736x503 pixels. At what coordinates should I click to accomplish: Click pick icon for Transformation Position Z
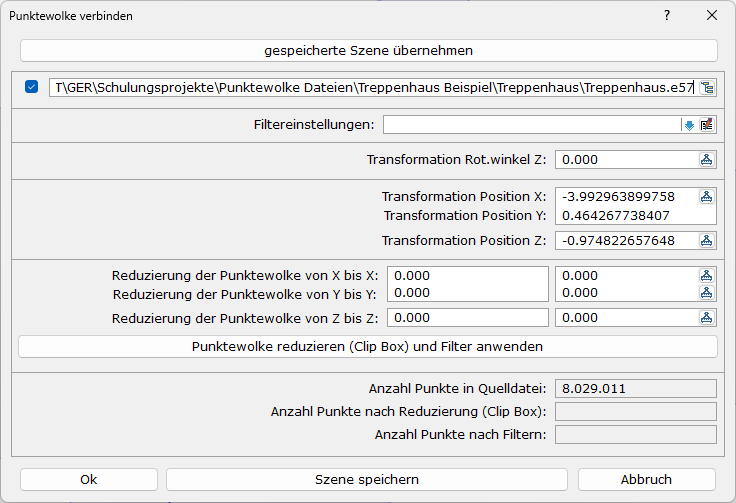click(x=707, y=240)
